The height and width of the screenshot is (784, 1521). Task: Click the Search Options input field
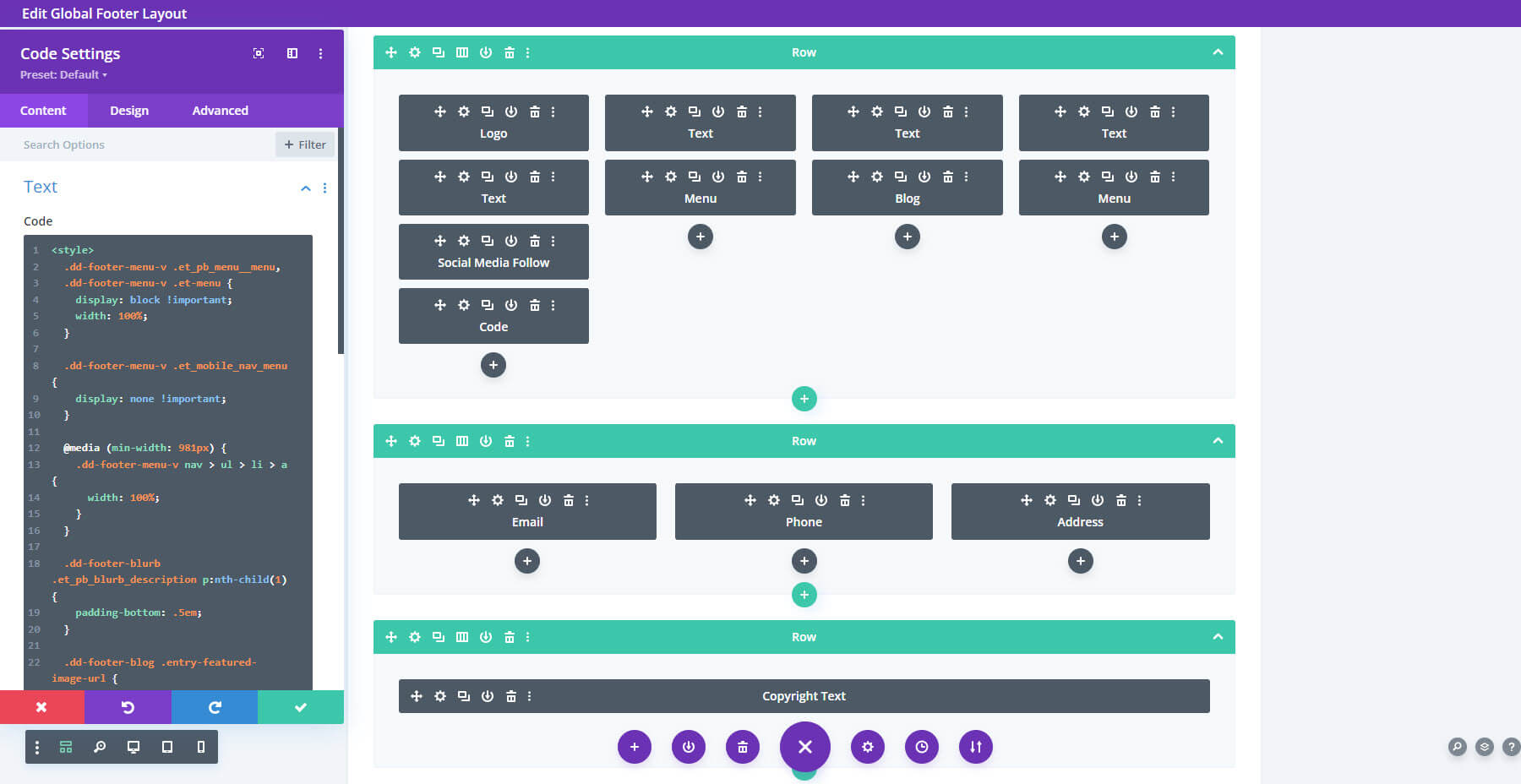pos(127,144)
